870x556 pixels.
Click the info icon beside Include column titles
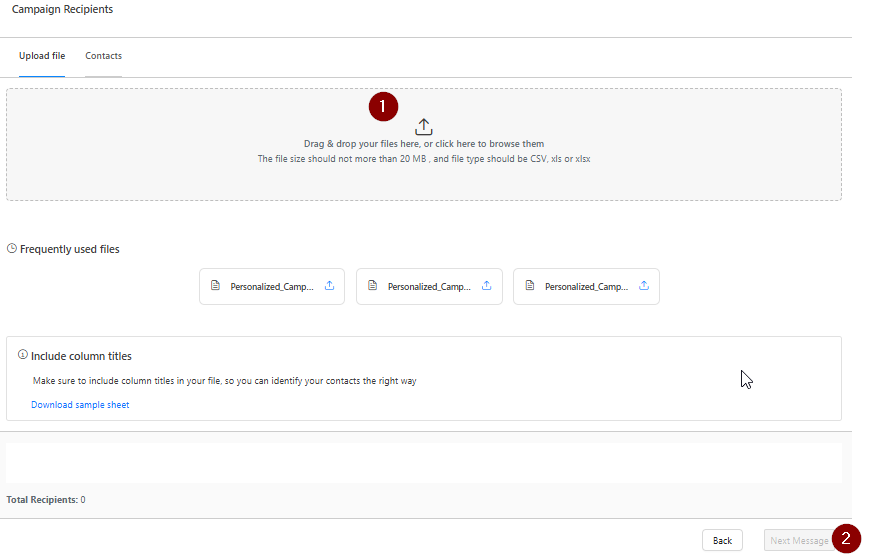[x=23, y=355]
